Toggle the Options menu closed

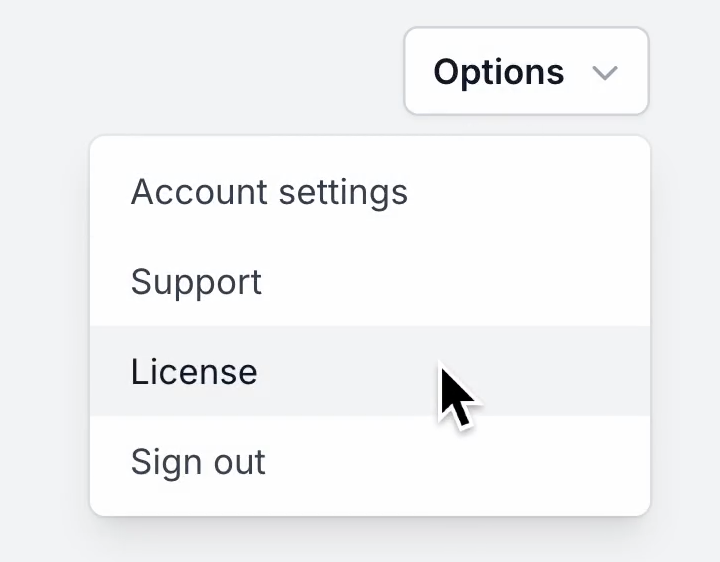(526, 71)
